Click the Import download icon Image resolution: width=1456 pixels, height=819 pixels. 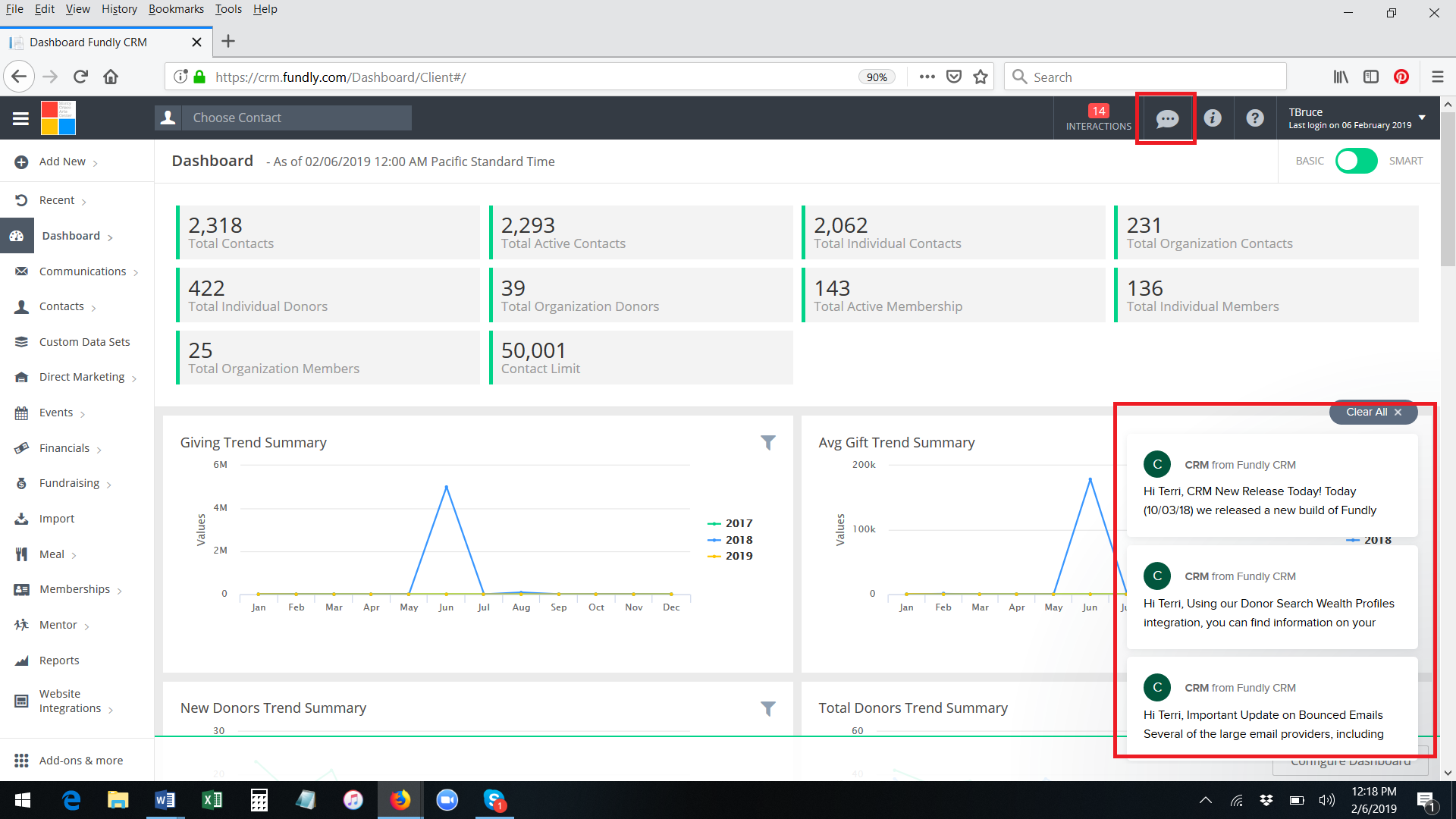[21, 519]
